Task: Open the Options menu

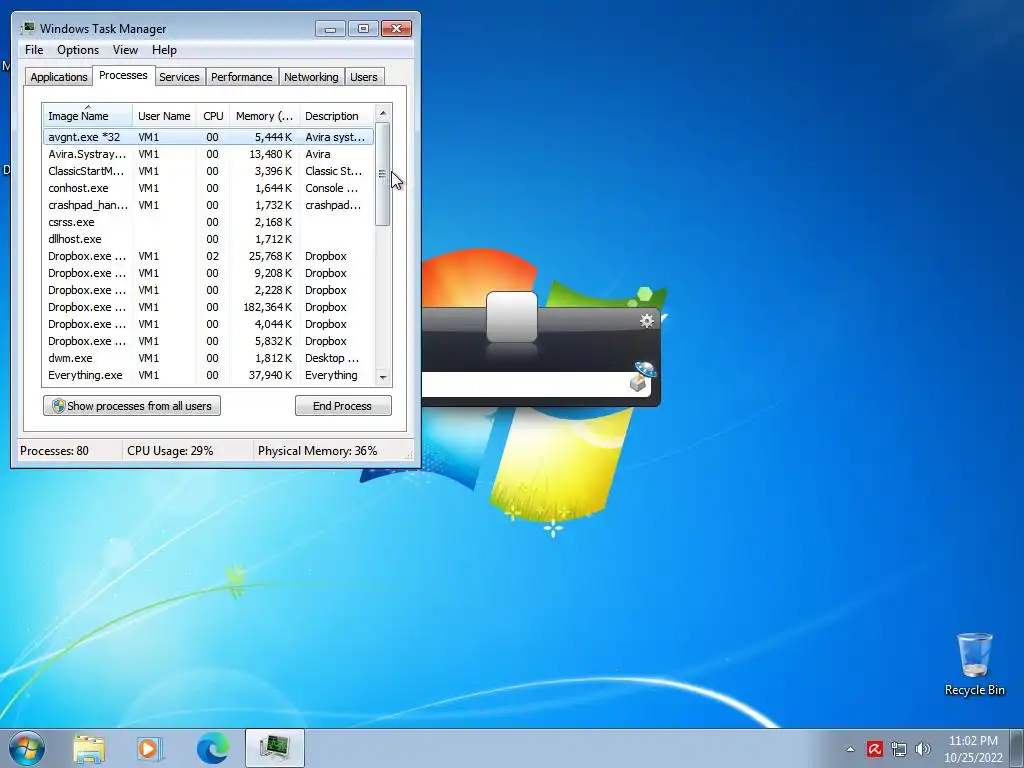Action: (78, 50)
